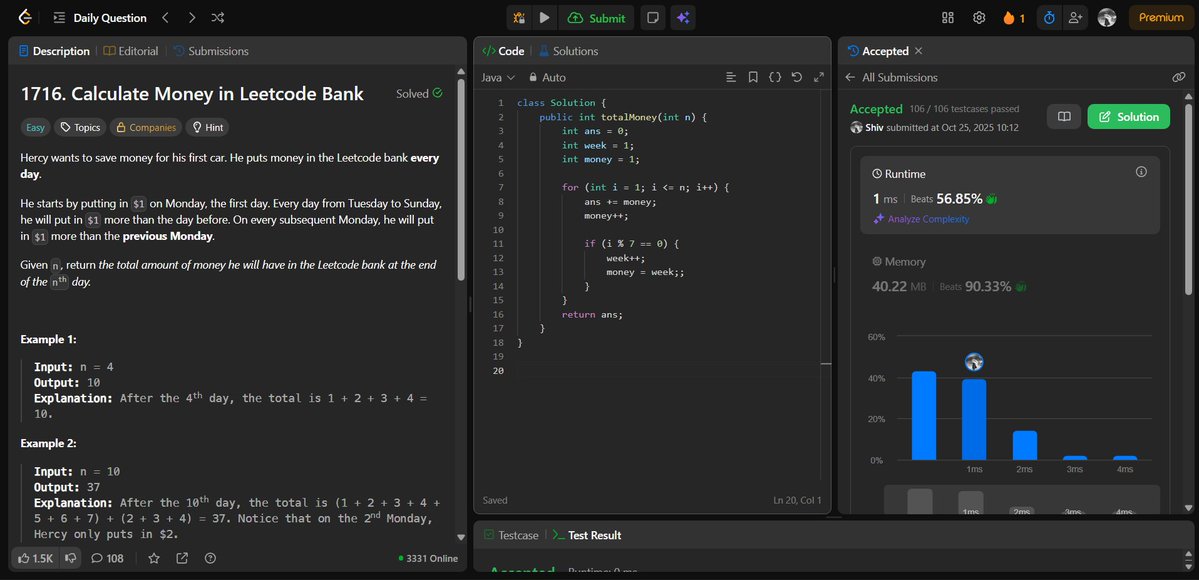Run code with the play button
Screen dimensions: 1199x580
click(544, 18)
